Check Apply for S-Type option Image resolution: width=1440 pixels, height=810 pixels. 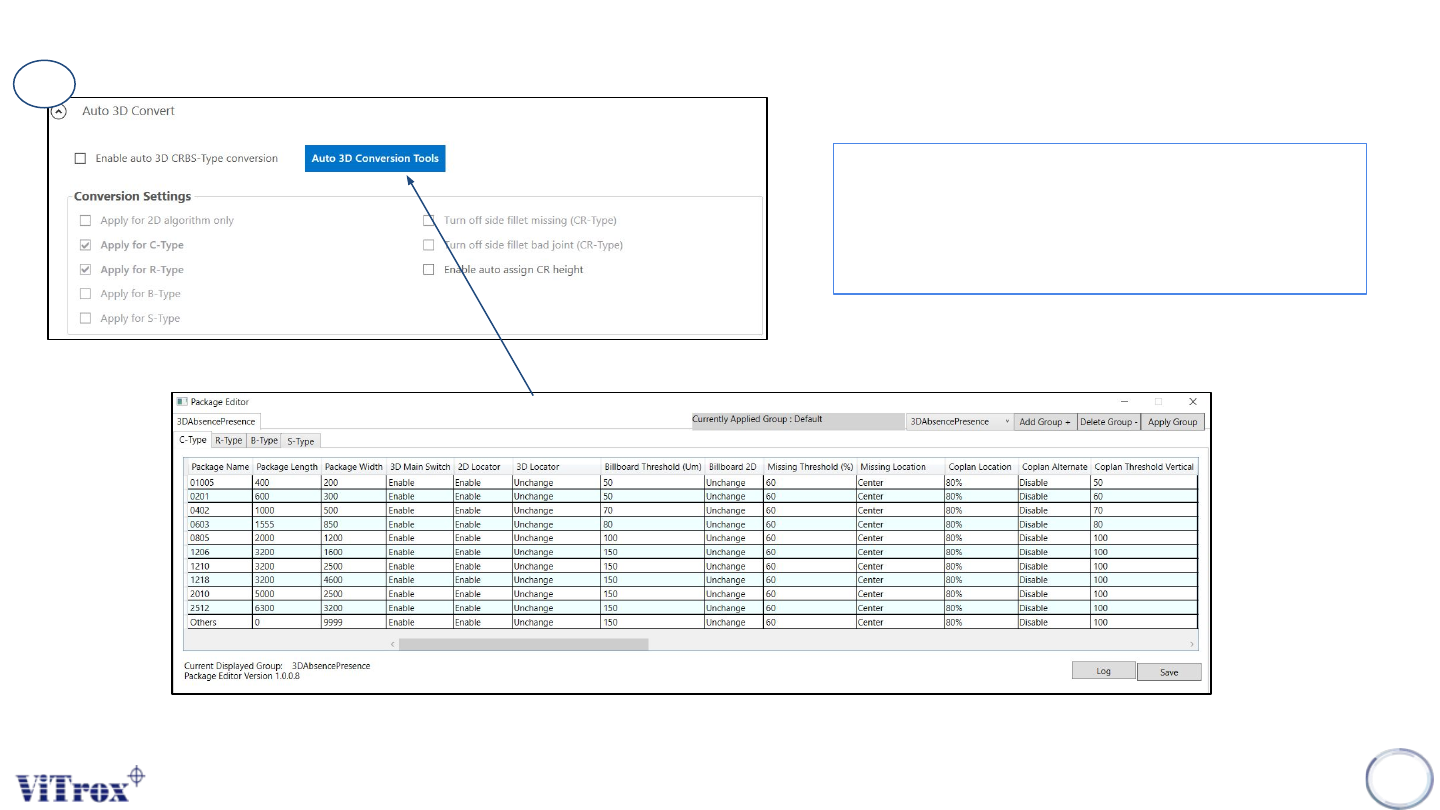click(86, 318)
